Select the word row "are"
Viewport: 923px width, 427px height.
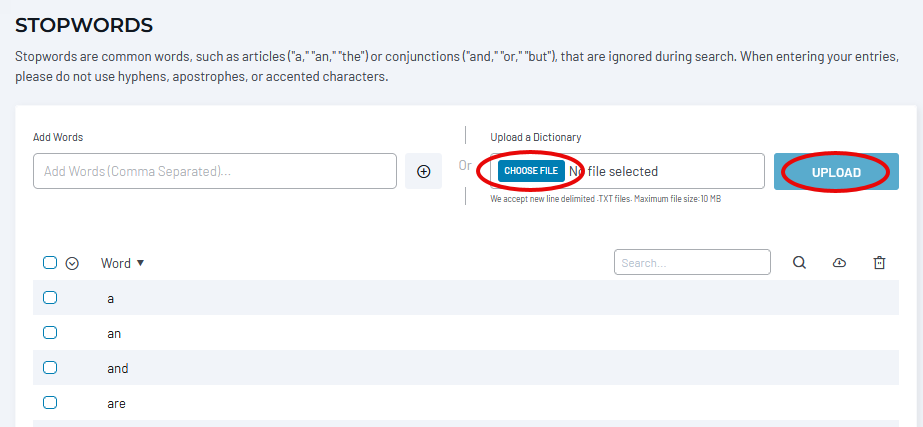[466, 403]
